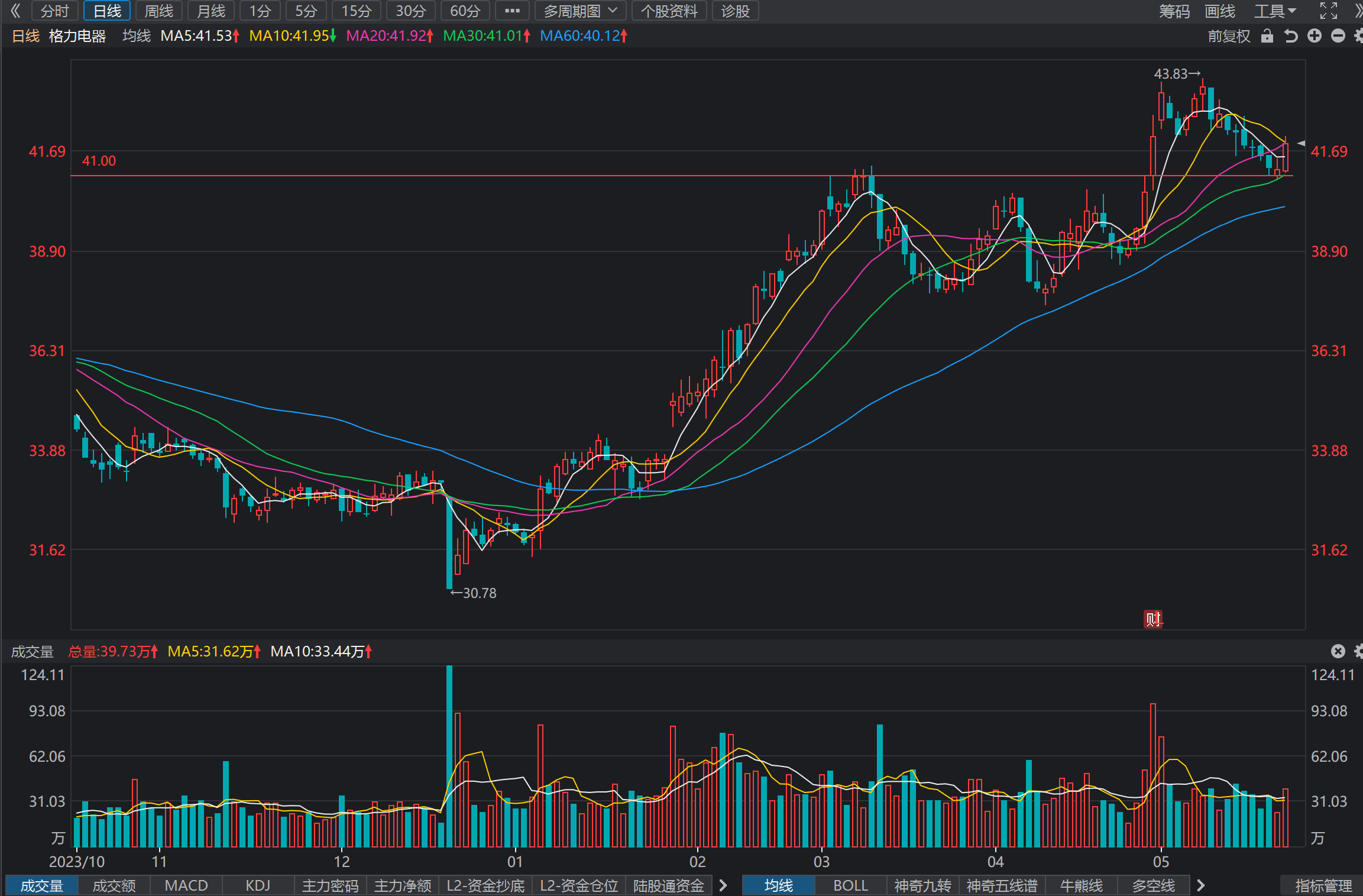Open 诊股 stock diagnosis

736,11
